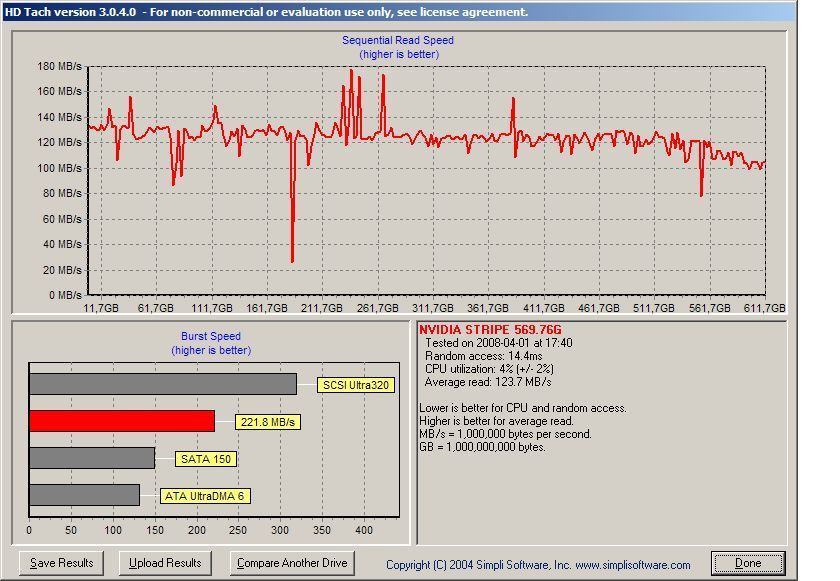Click the 461,7GB axis label
This screenshot has height=581, width=840.
click(598, 308)
